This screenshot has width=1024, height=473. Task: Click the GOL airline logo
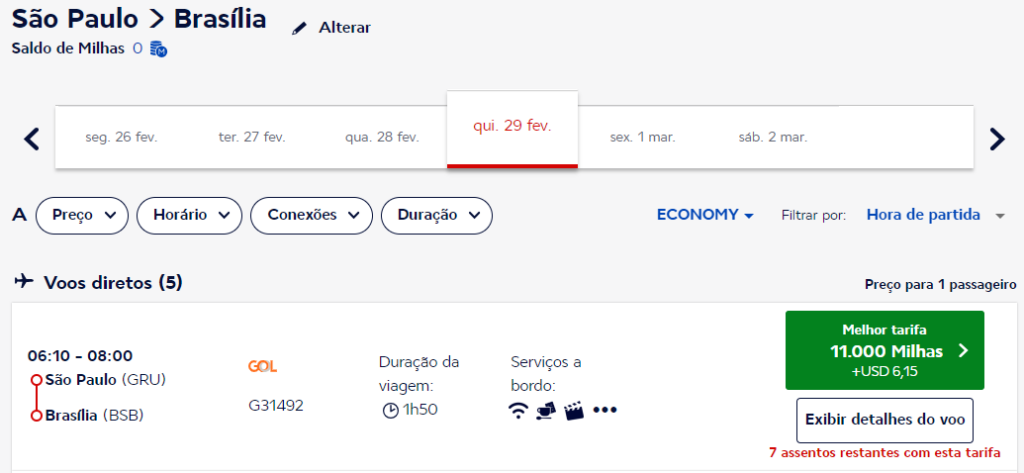tap(263, 366)
